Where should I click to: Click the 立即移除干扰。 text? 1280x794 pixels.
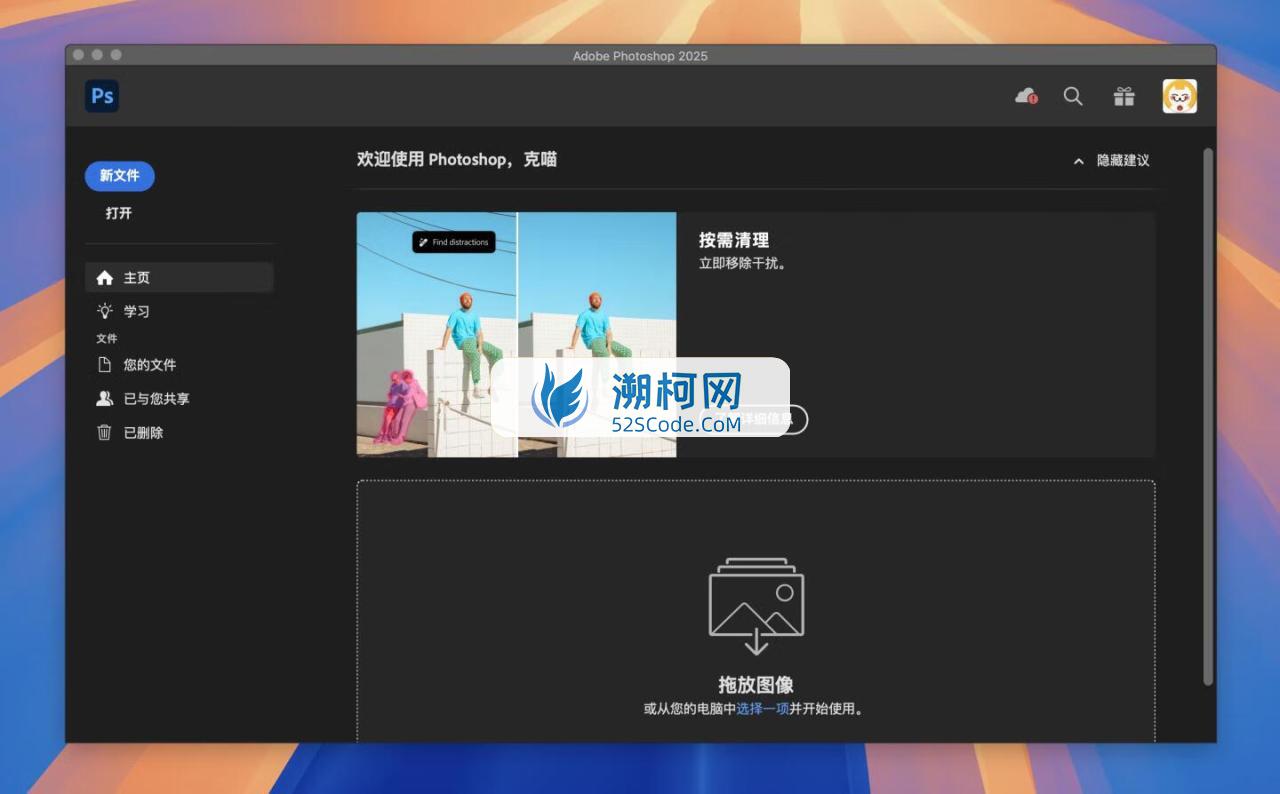coord(743,264)
